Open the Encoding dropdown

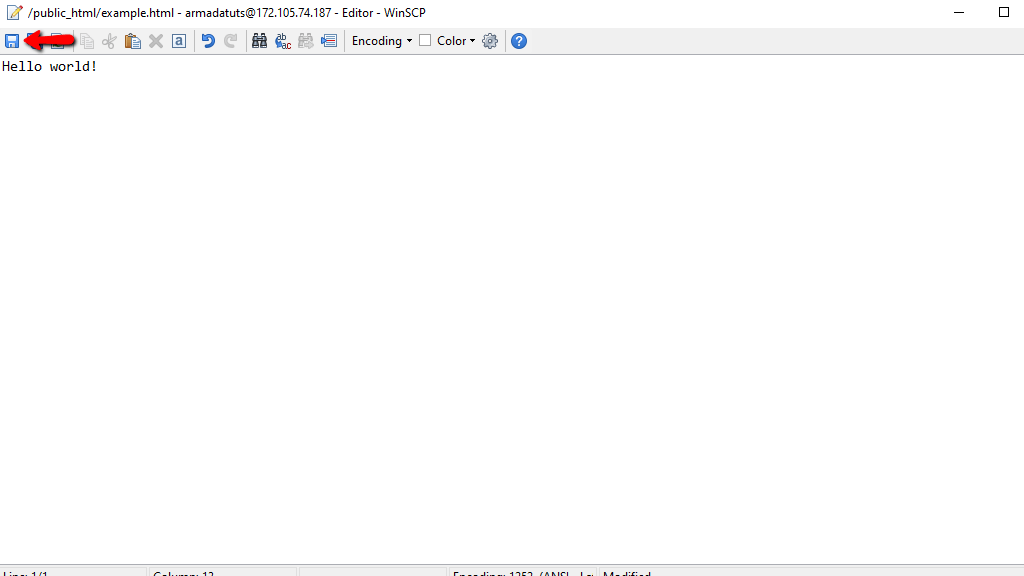[382, 41]
